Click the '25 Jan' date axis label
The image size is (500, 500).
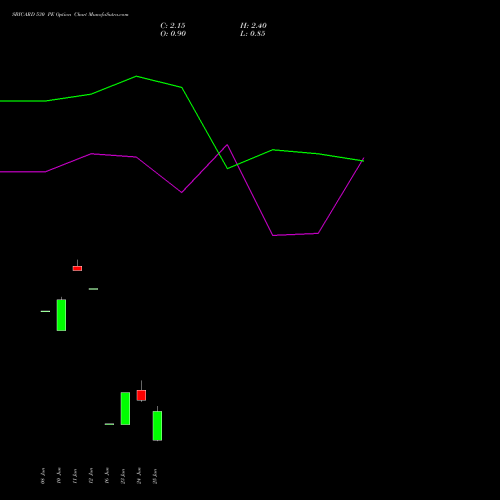coord(155,476)
